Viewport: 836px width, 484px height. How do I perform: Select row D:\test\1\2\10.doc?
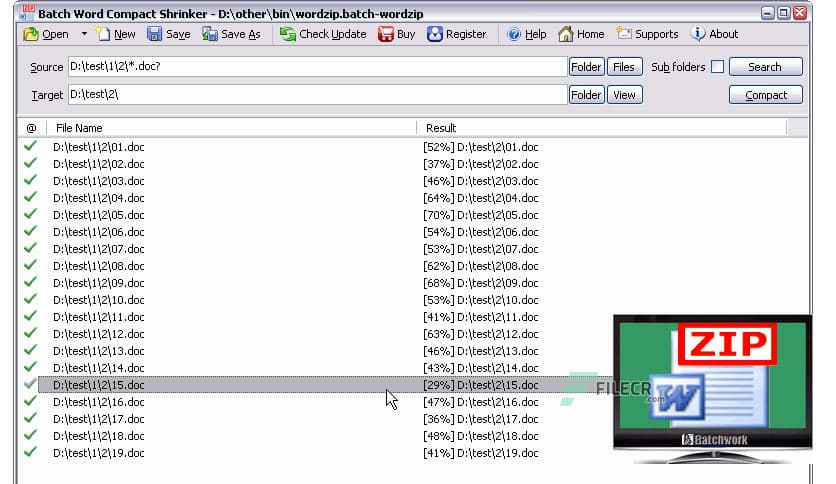(99, 300)
